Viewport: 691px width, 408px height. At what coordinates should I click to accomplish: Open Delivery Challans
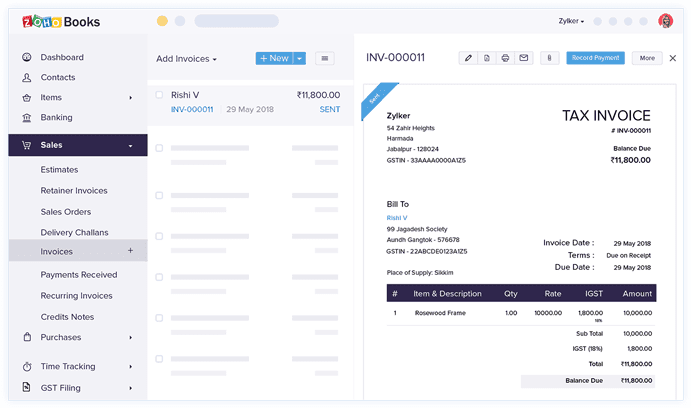pyautogui.click(x=74, y=233)
